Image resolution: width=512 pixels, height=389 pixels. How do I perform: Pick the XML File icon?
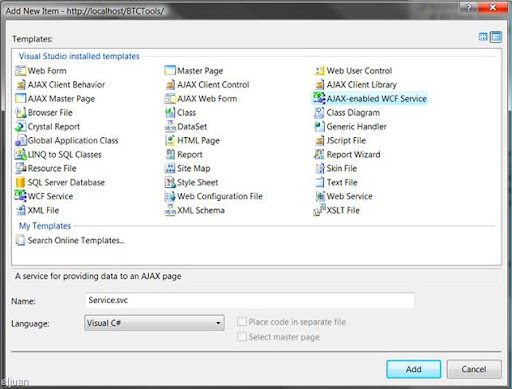tap(20, 210)
